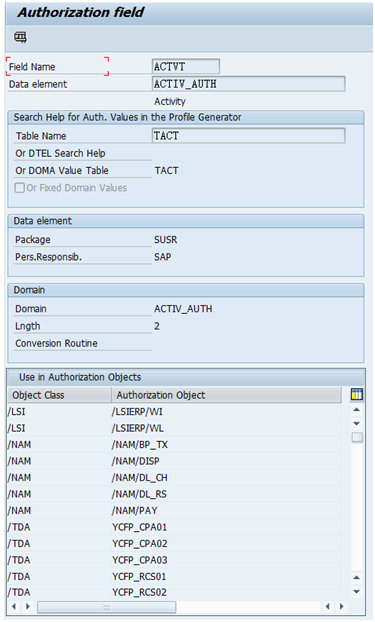Click the left horizontal scroll-right arrow
The height and width of the screenshot is (622, 375).
(28, 607)
